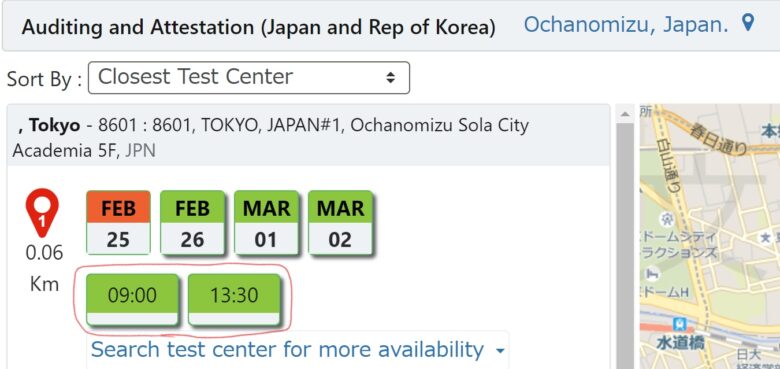Click the star landmark icon on the map
The image size is (780, 369).
point(765,238)
